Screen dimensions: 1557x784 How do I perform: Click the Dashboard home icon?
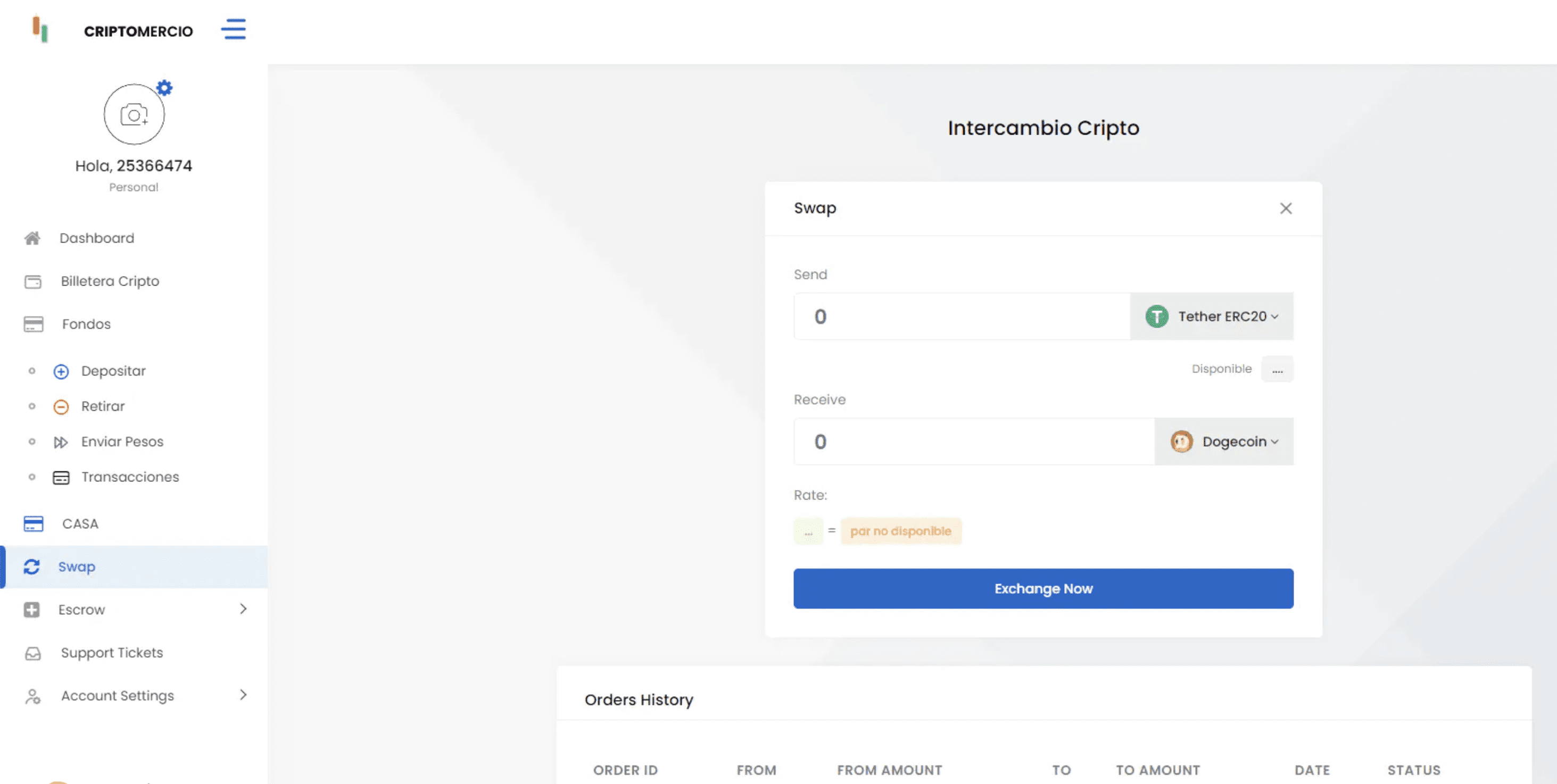32,238
